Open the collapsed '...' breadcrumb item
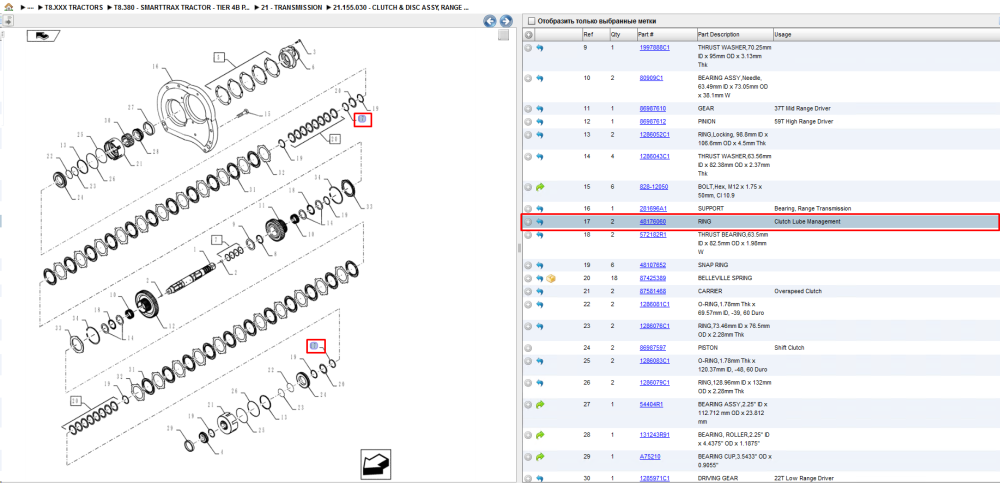The width and height of the screenshot is (1000, 483). [x=30, y=8]
